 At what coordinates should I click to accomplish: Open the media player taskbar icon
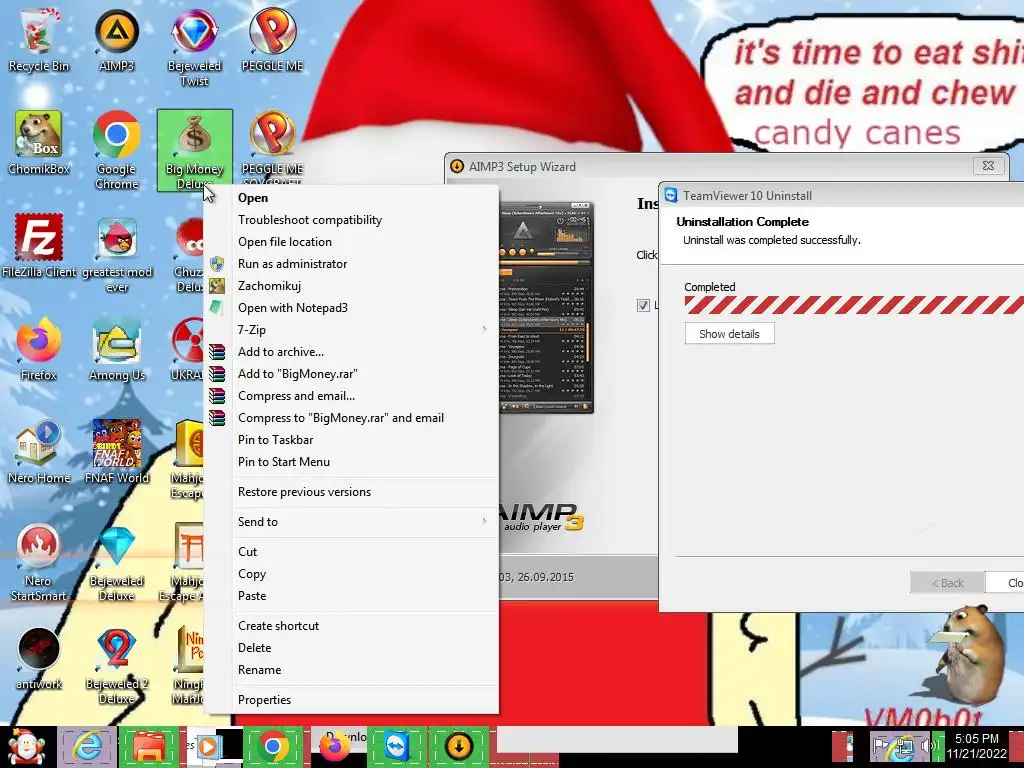(x=209, y=746)
